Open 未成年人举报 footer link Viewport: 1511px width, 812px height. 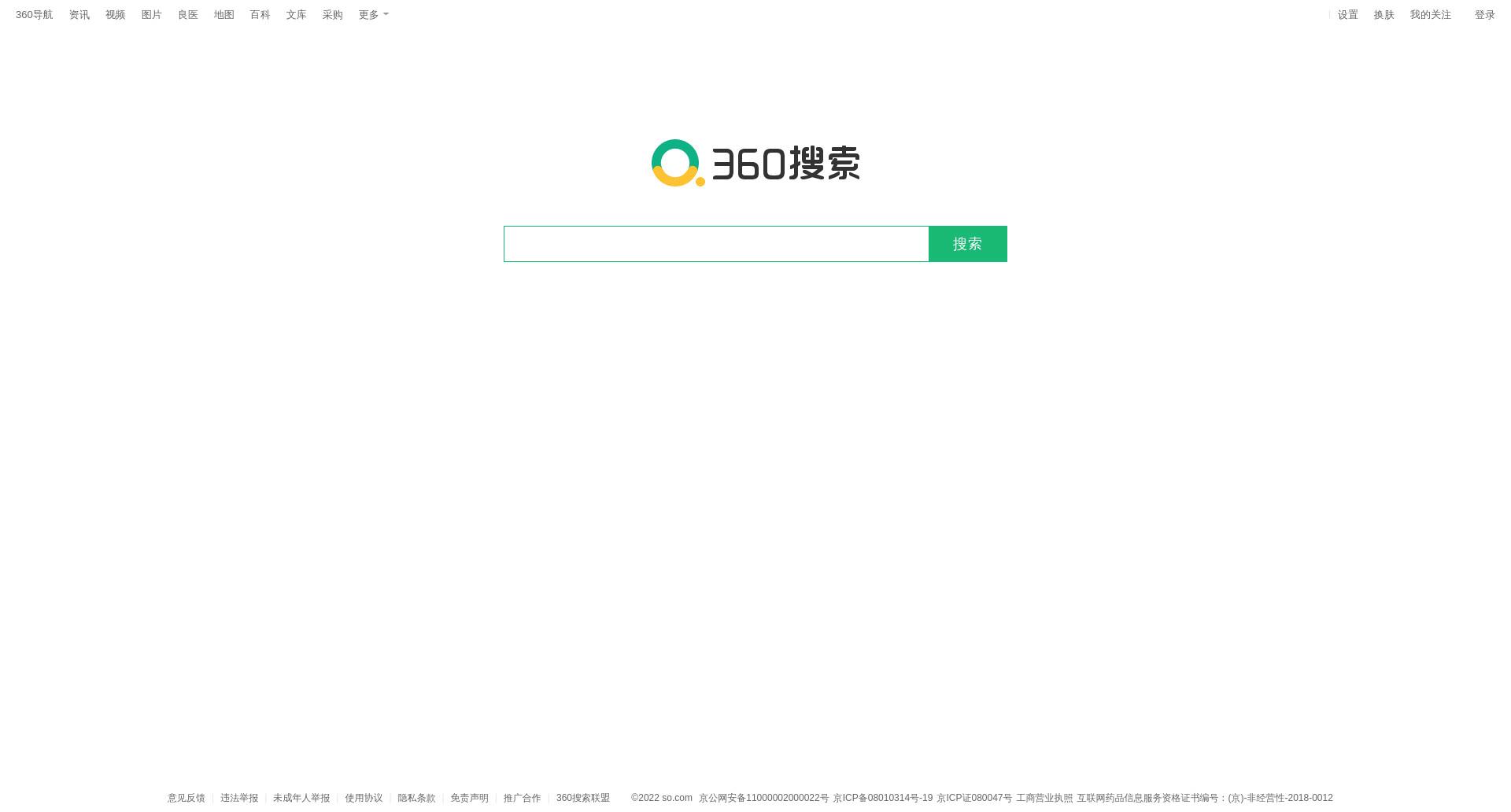(x=301, y=798)
